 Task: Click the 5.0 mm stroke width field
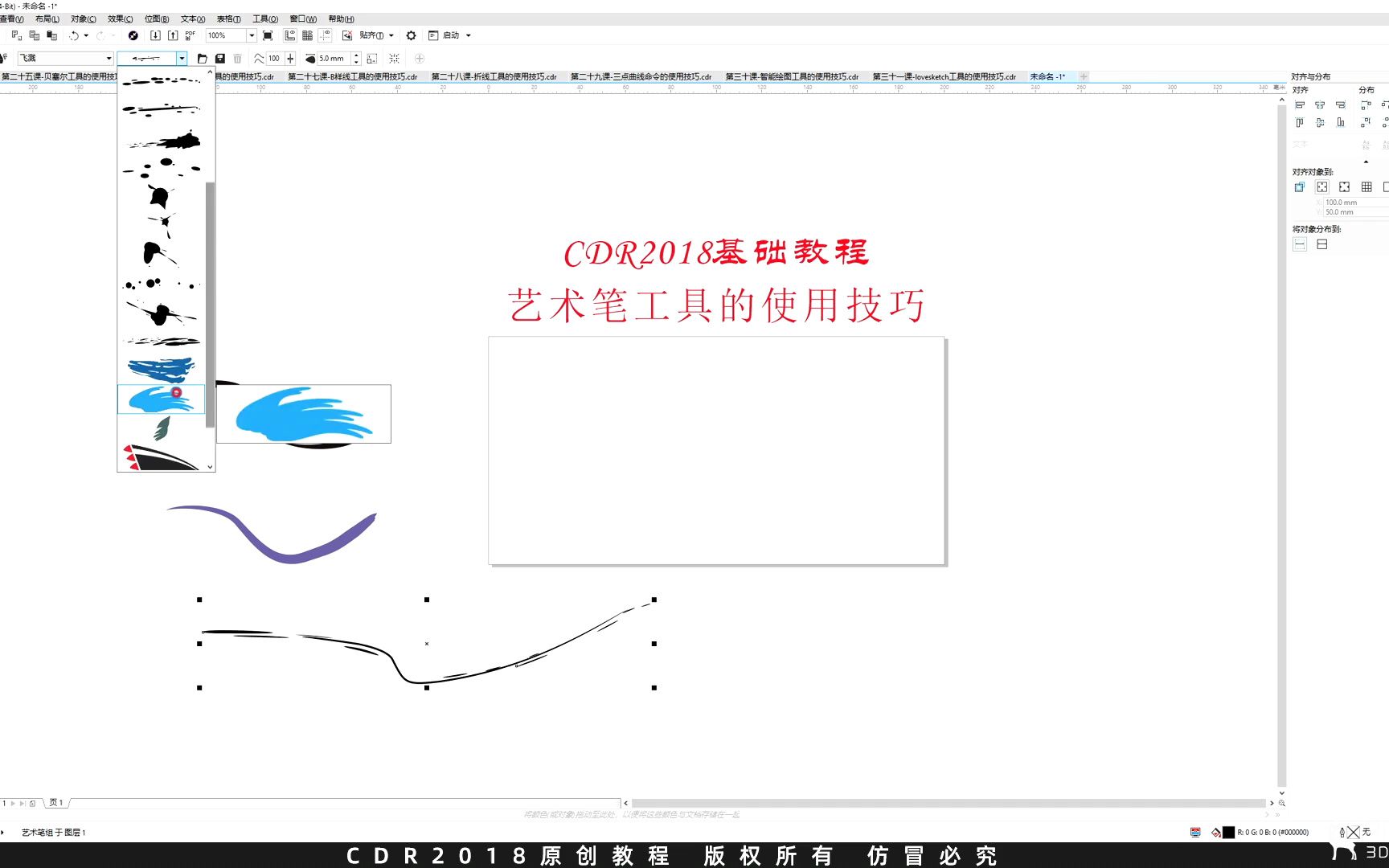(x=334, y=59)
